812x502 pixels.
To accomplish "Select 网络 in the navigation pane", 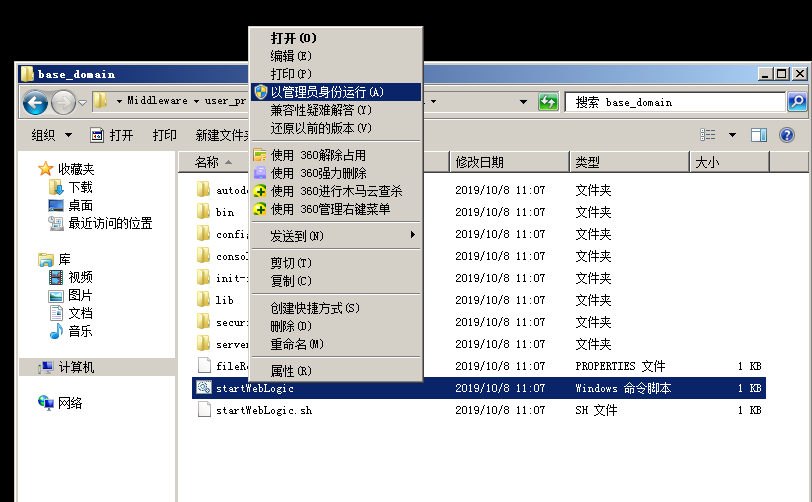I will tap(60, 403).
